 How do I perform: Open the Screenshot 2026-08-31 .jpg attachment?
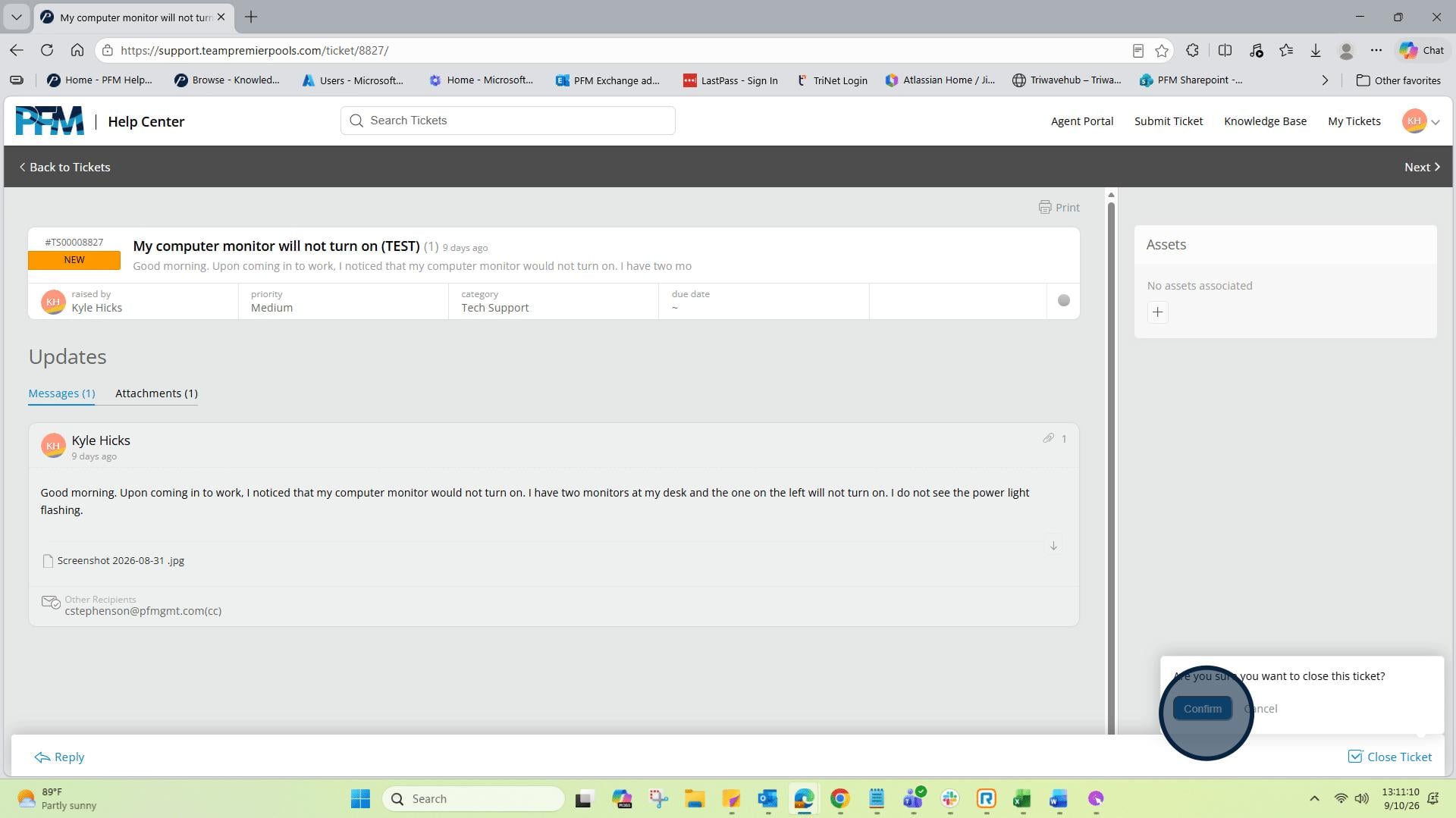(x=114, y=561)
